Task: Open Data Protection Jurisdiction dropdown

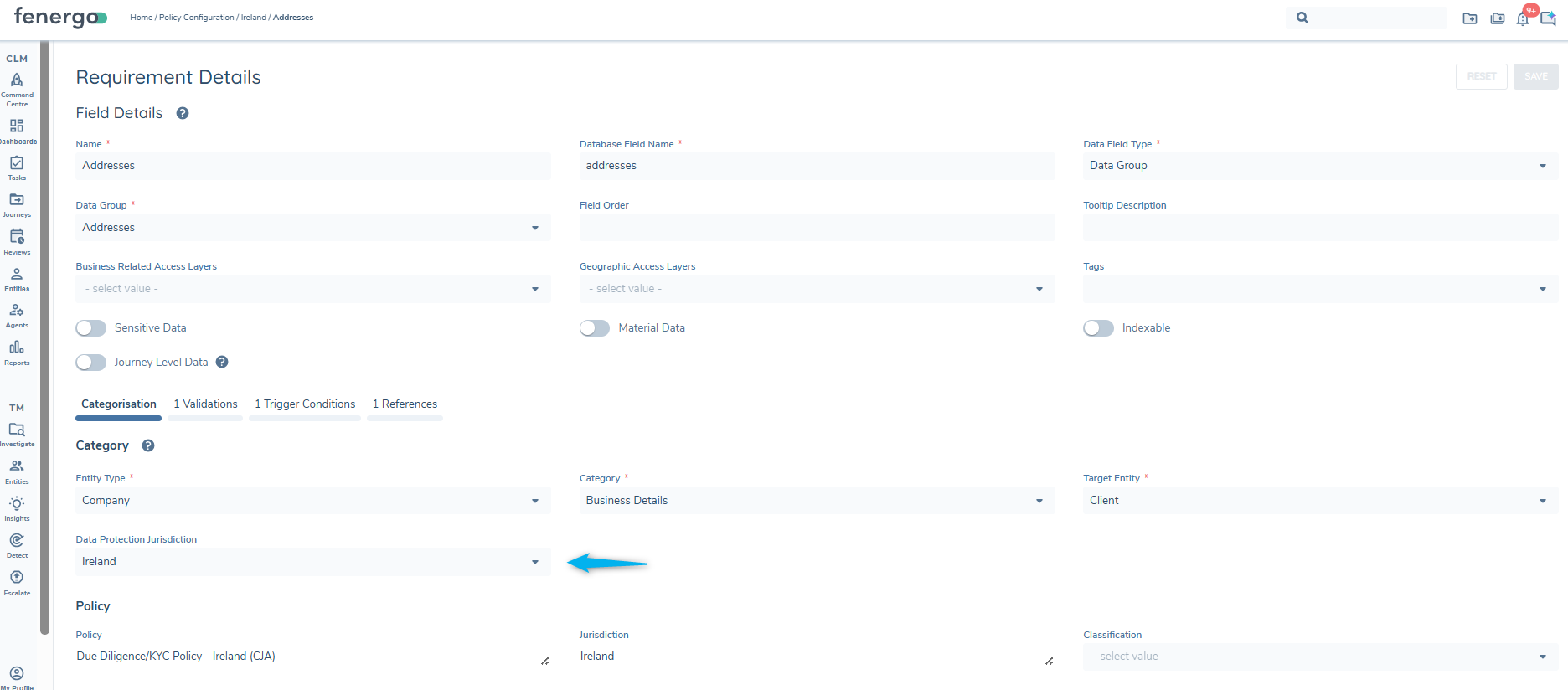Action: pyautogui.click(x=312, y=562)
